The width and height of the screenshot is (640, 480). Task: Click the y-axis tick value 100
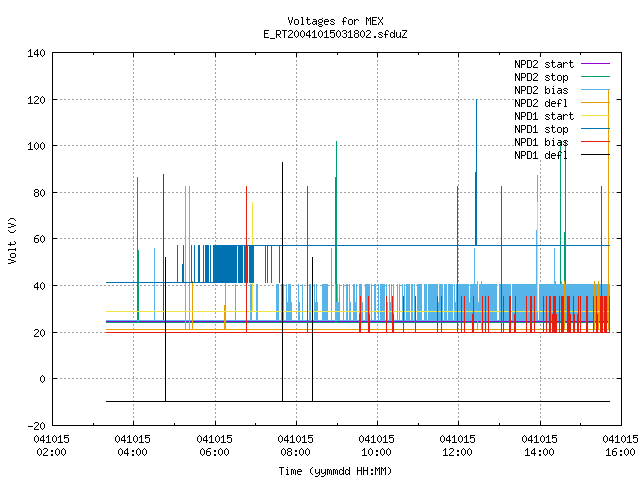point(36,146)
